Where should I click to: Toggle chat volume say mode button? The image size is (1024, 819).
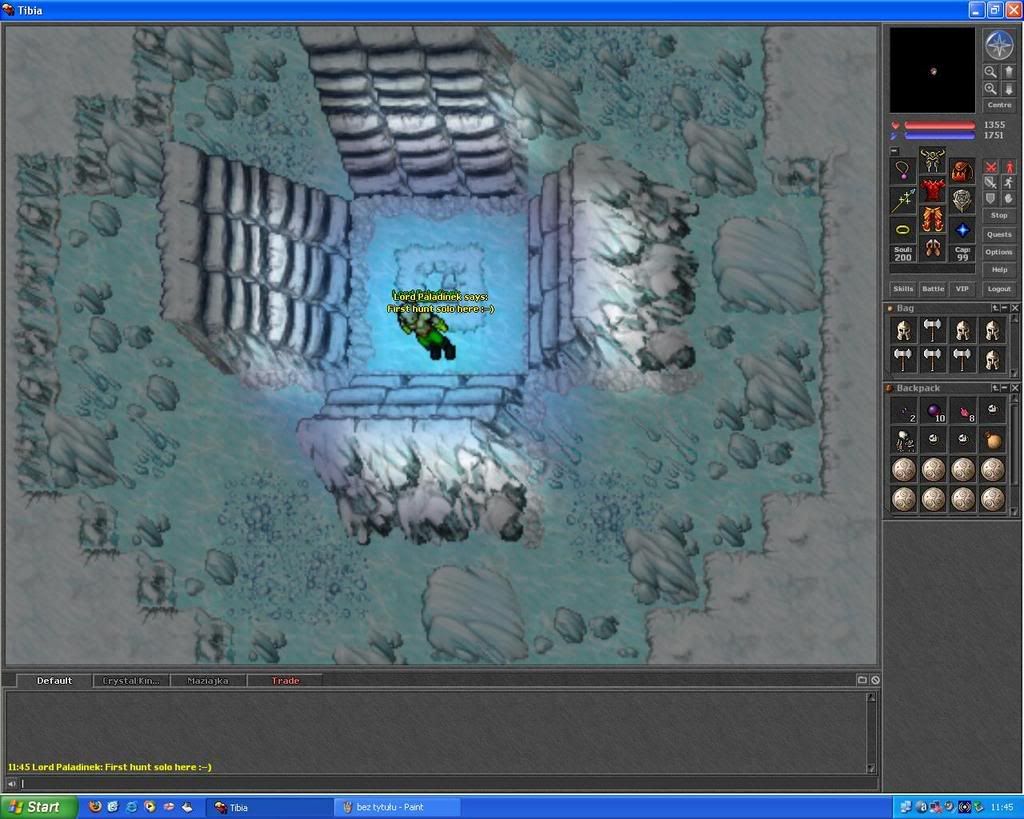(x=12, y=783)
